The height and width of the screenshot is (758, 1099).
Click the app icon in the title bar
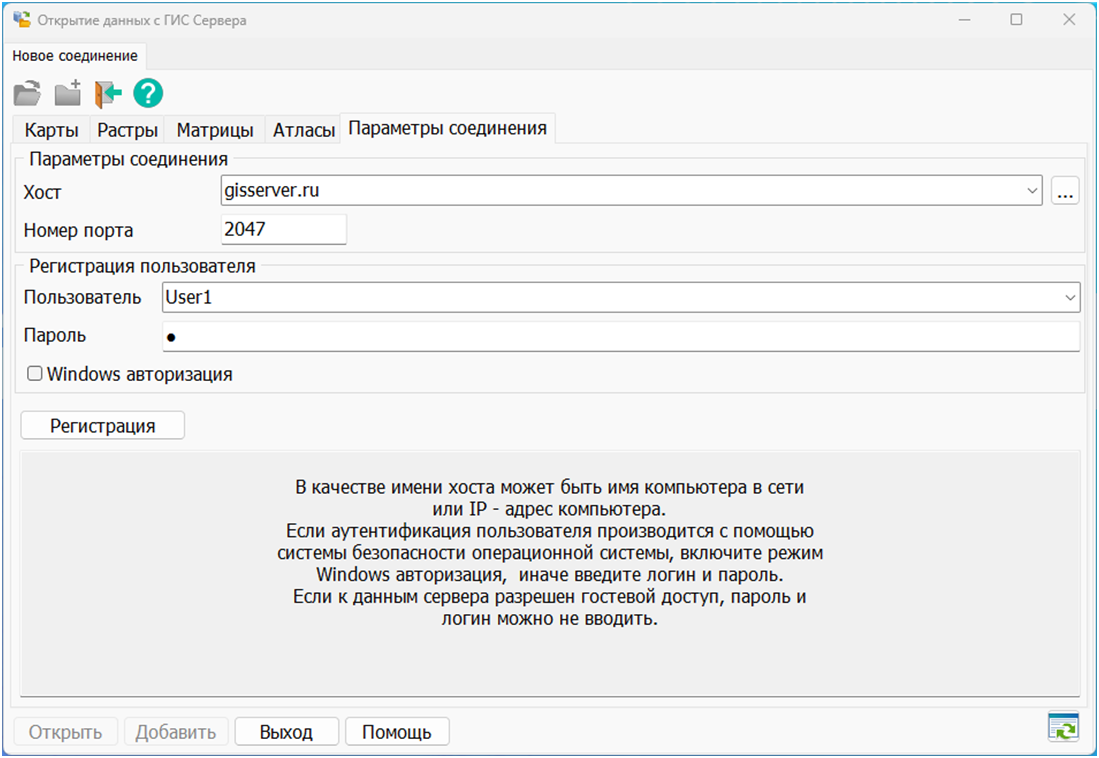coord(21,19)
